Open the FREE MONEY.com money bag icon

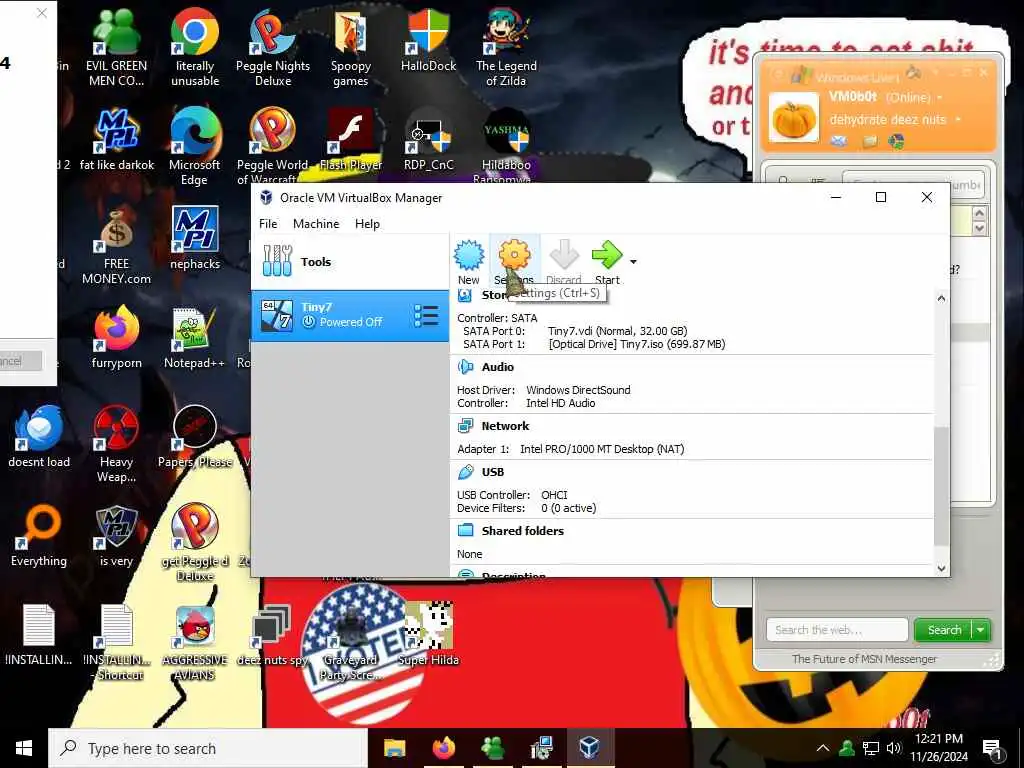click(x=116, y=247)
